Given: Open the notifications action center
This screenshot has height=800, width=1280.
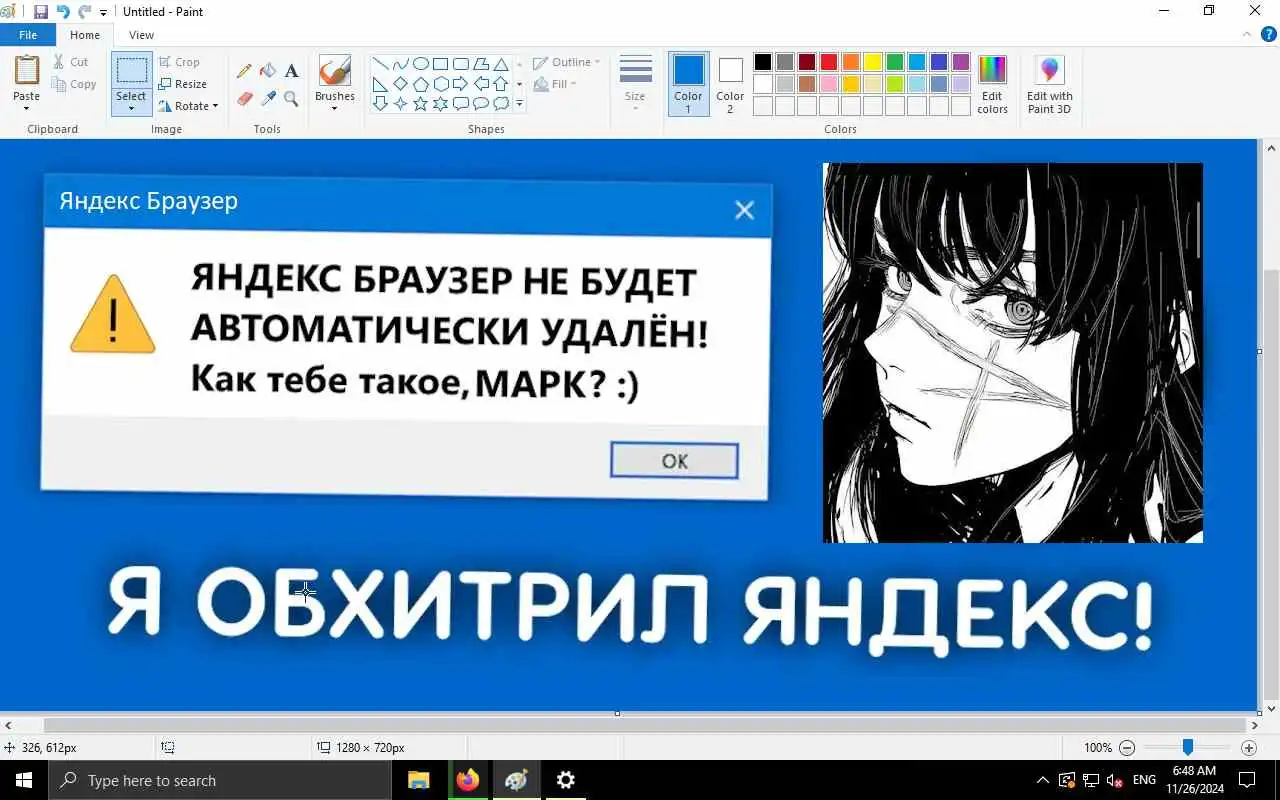Looking at the screenshot, I should click(x=1247, y=780).
